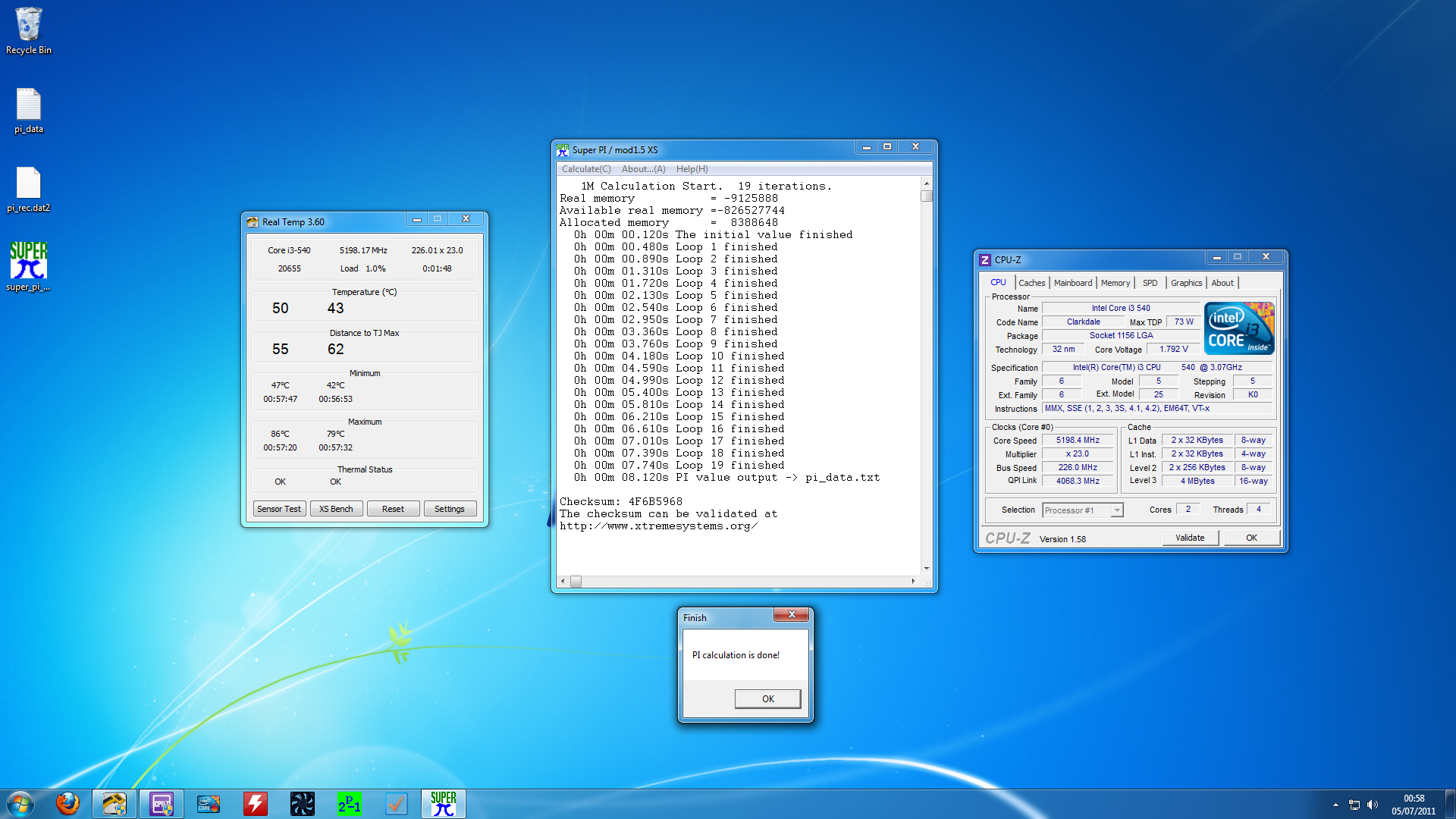Maximize the Super PI window
This screenshot has width=1456, height=819.
coord(886,146)
